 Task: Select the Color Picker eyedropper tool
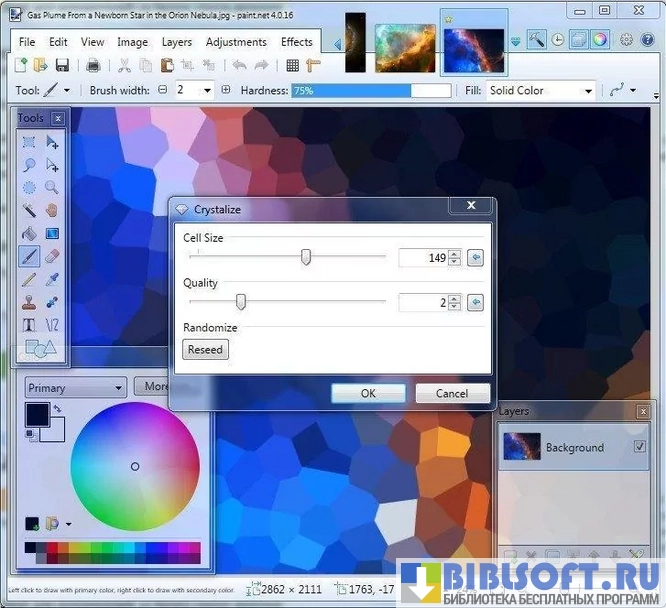tap(51, 279)
